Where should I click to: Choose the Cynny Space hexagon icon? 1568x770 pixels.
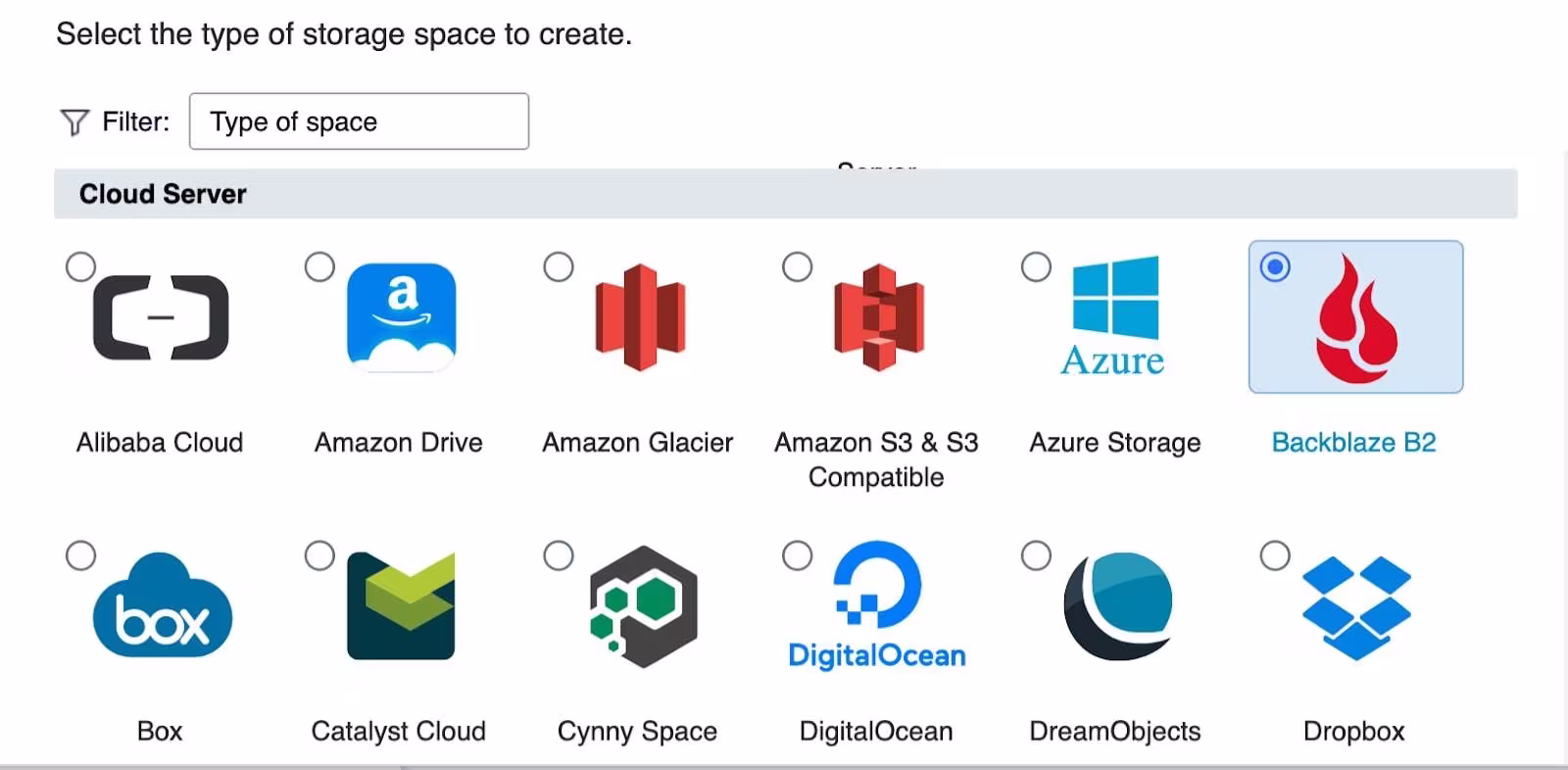coord(642,606)
